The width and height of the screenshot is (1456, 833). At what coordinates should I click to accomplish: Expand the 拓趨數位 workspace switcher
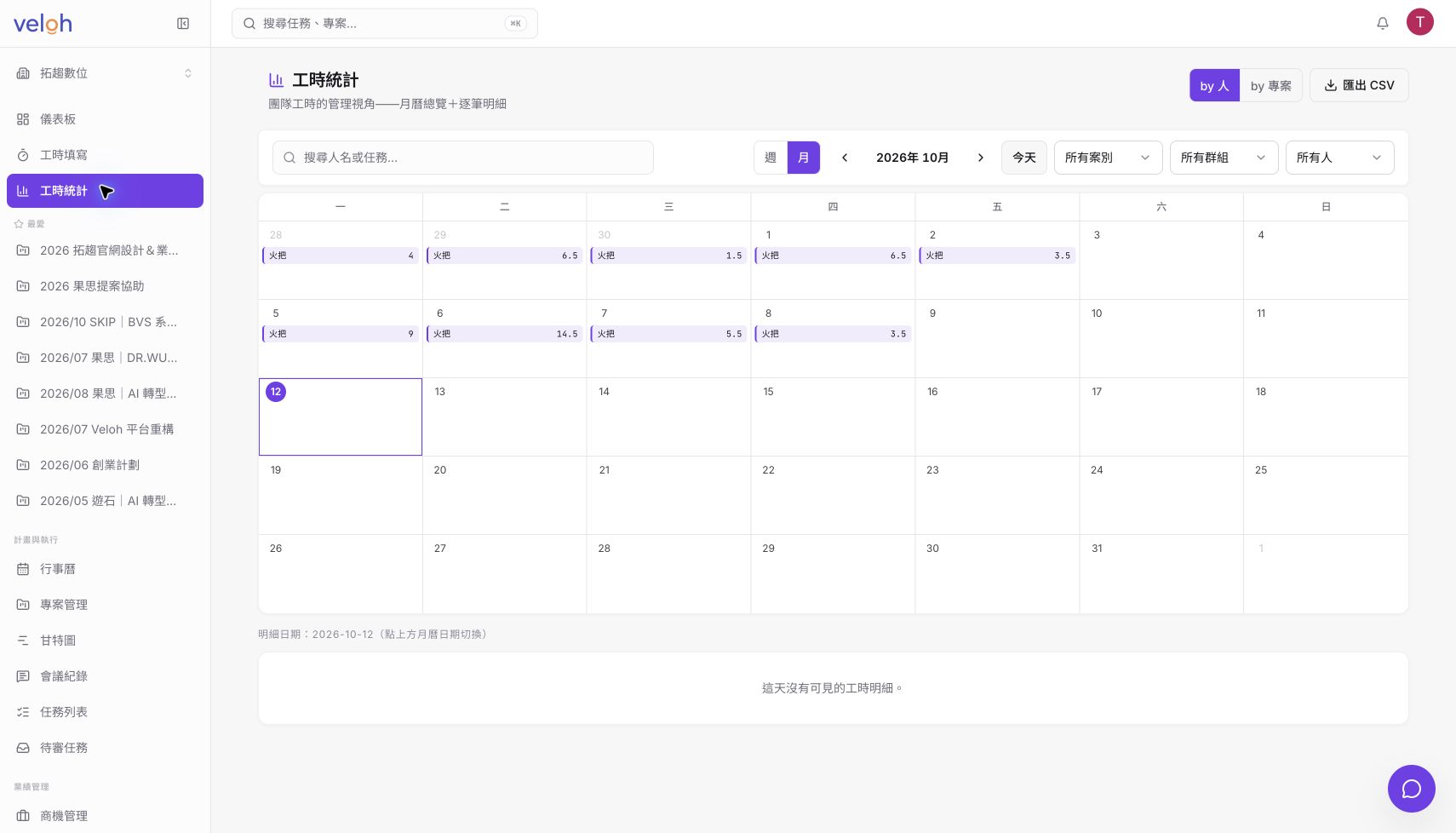105,73
